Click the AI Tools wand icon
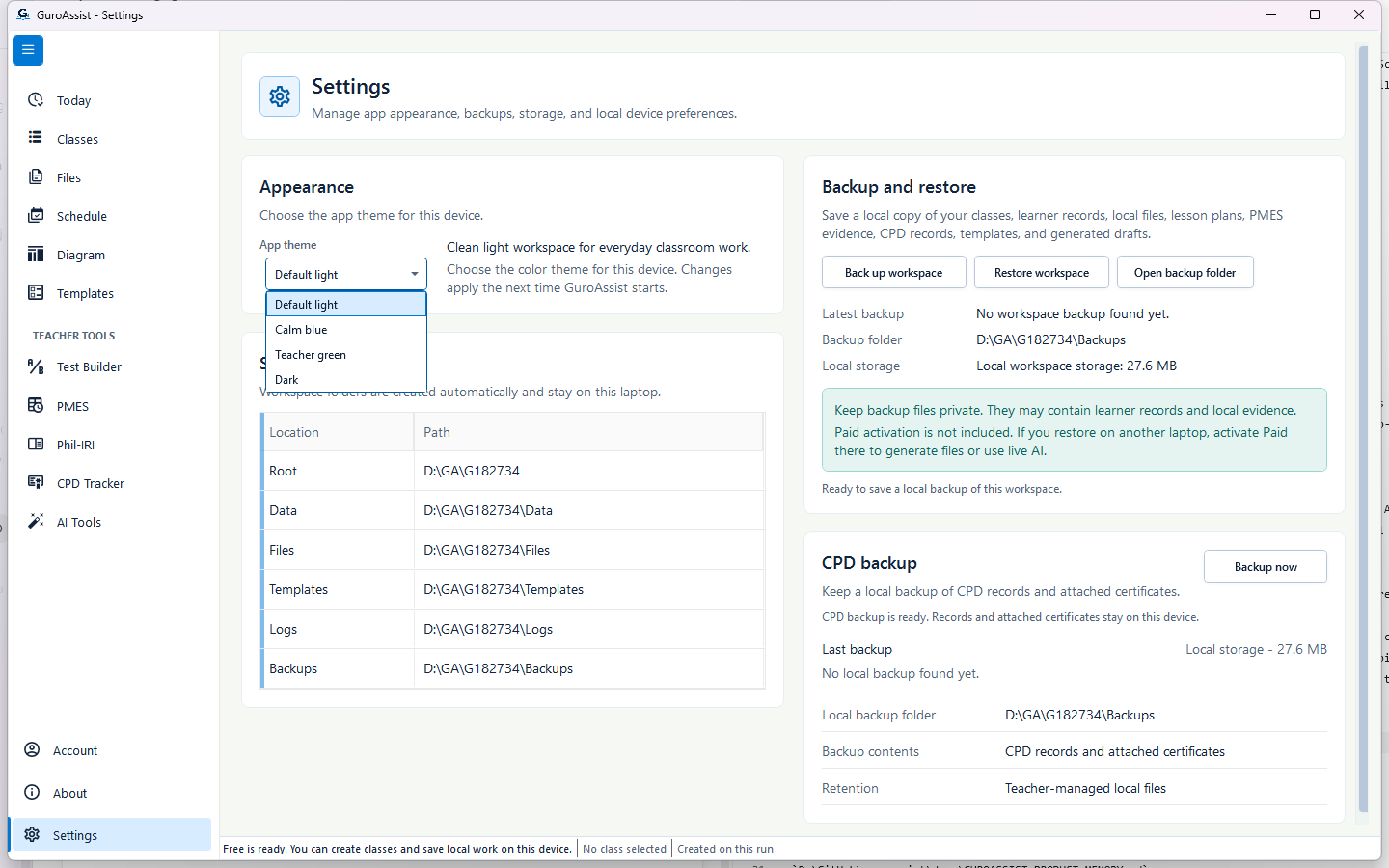The image size is (1389, 868). click(36, 521)
